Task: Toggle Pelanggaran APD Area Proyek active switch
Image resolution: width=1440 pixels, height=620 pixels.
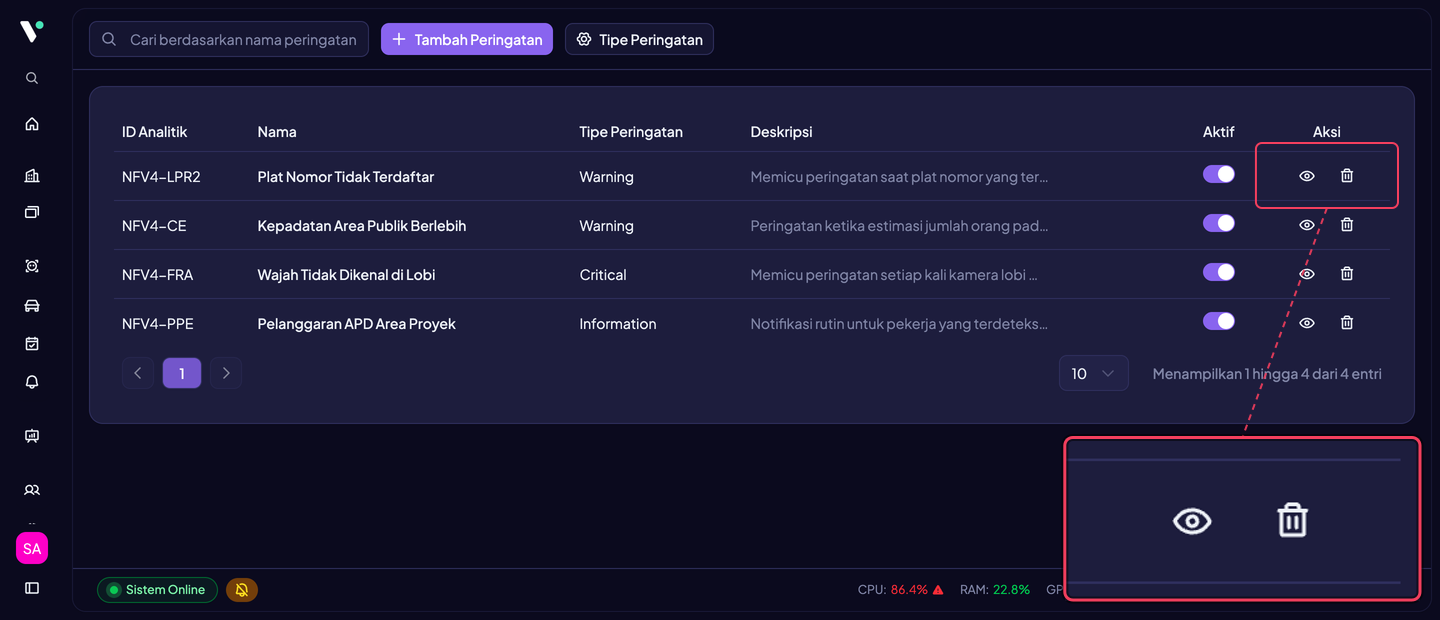Action: pos(1219,321)
